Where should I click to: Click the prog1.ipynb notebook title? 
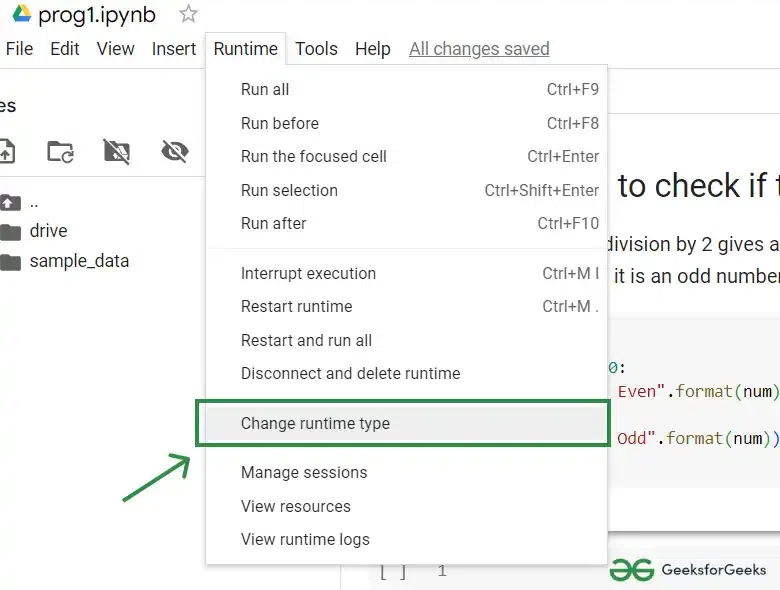point(97,15)
